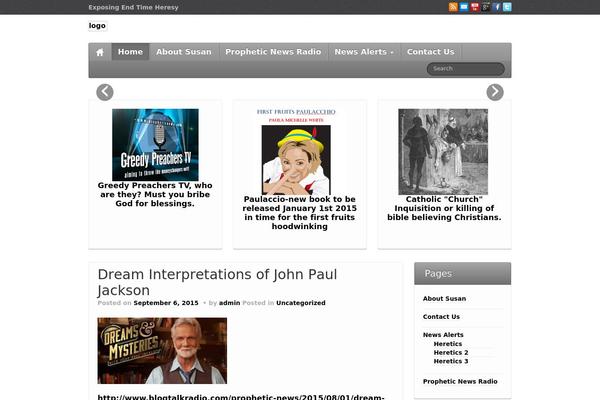
Task: Go to previous carousel slide arrow
Action: pyautogui.click(x=105, y=92)
